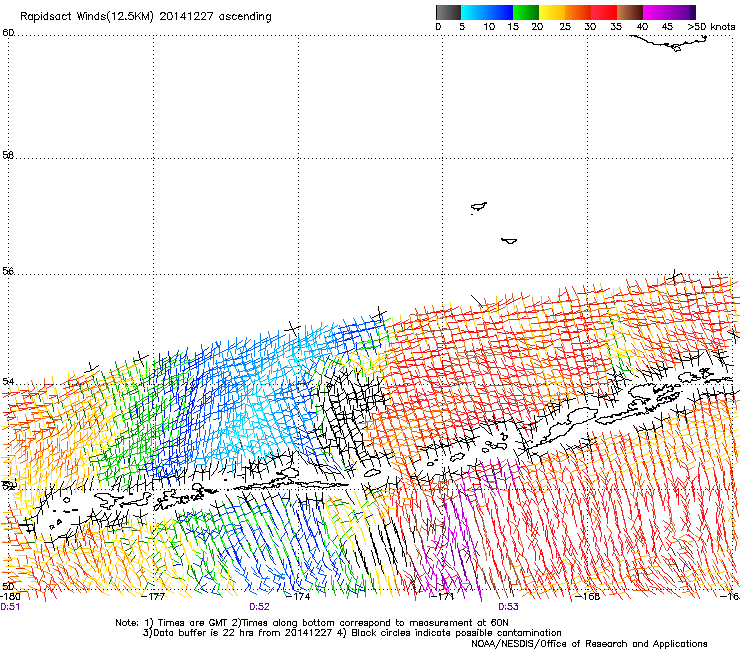Click the '10' legend scale label
Viewport: 740px width, 650px height.
click(489, 27)
